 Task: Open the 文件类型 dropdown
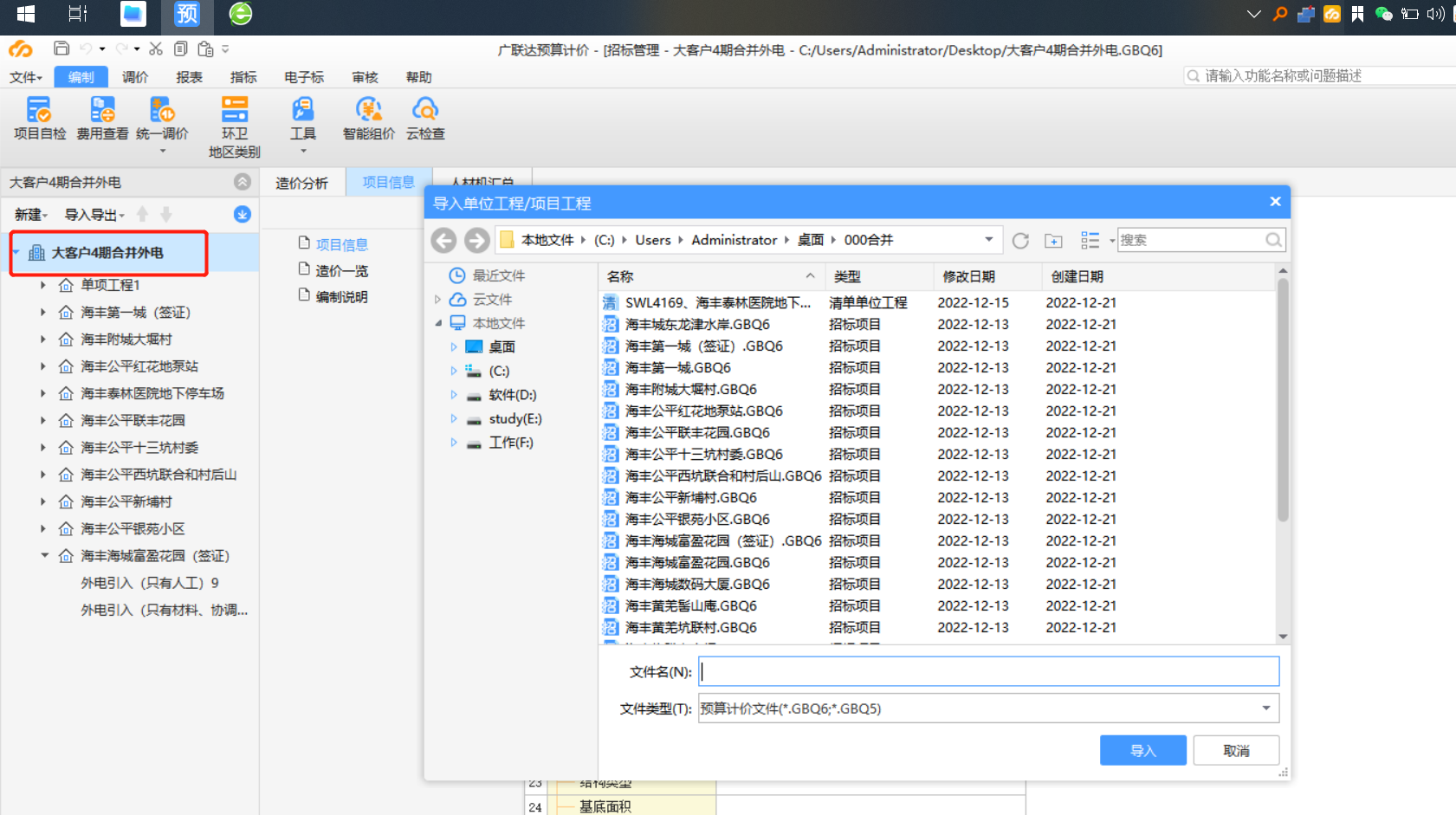[x=1265, y=708]
